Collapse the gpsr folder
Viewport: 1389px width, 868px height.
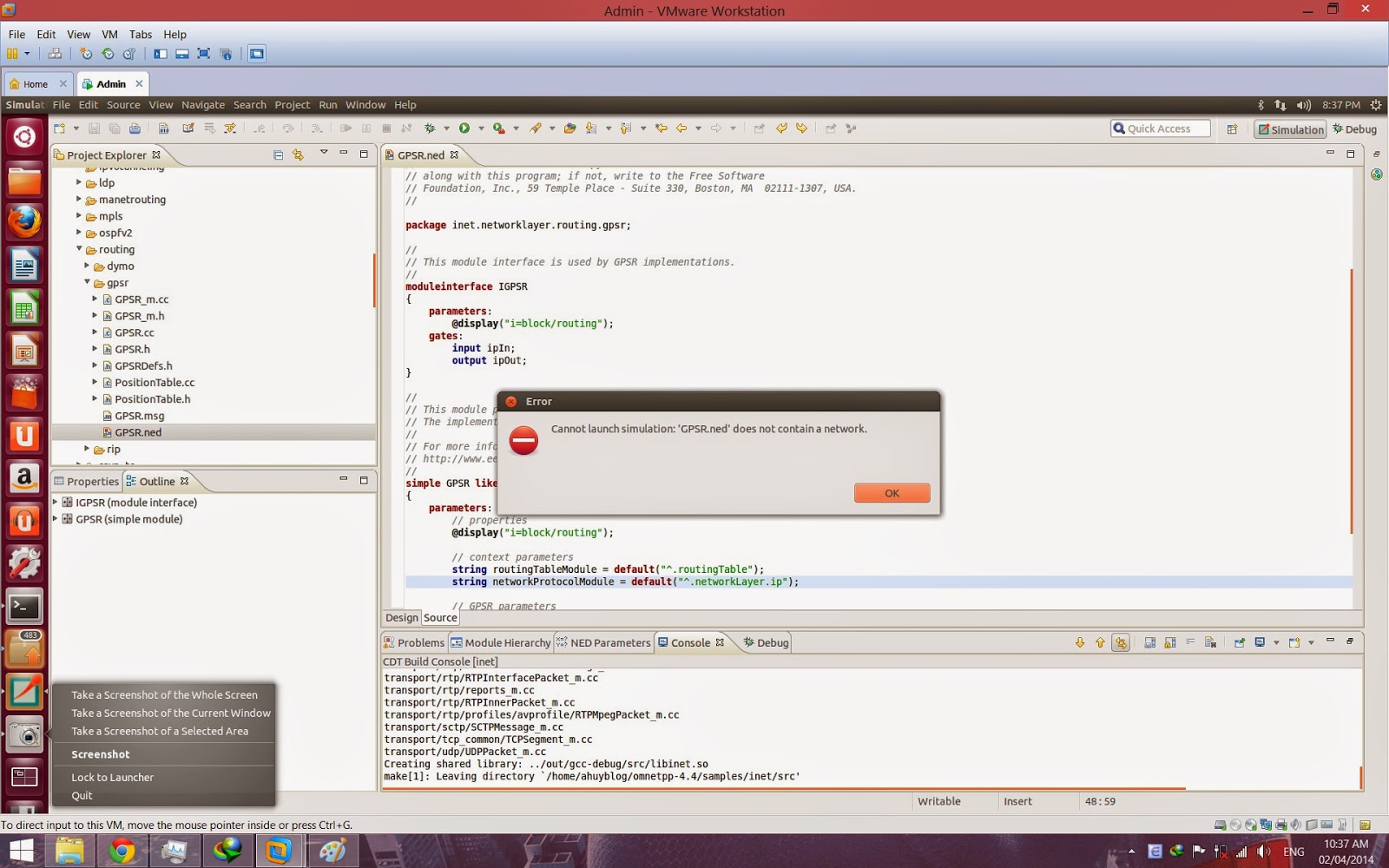click(x=87, y=282)
